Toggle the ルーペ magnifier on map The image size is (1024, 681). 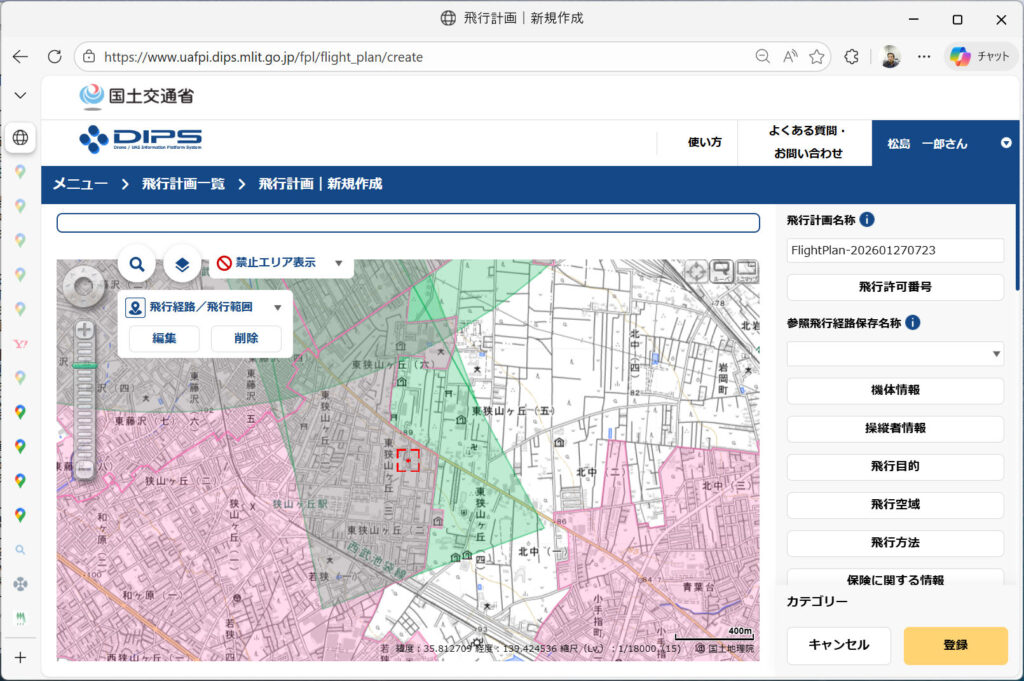(721, 271)
